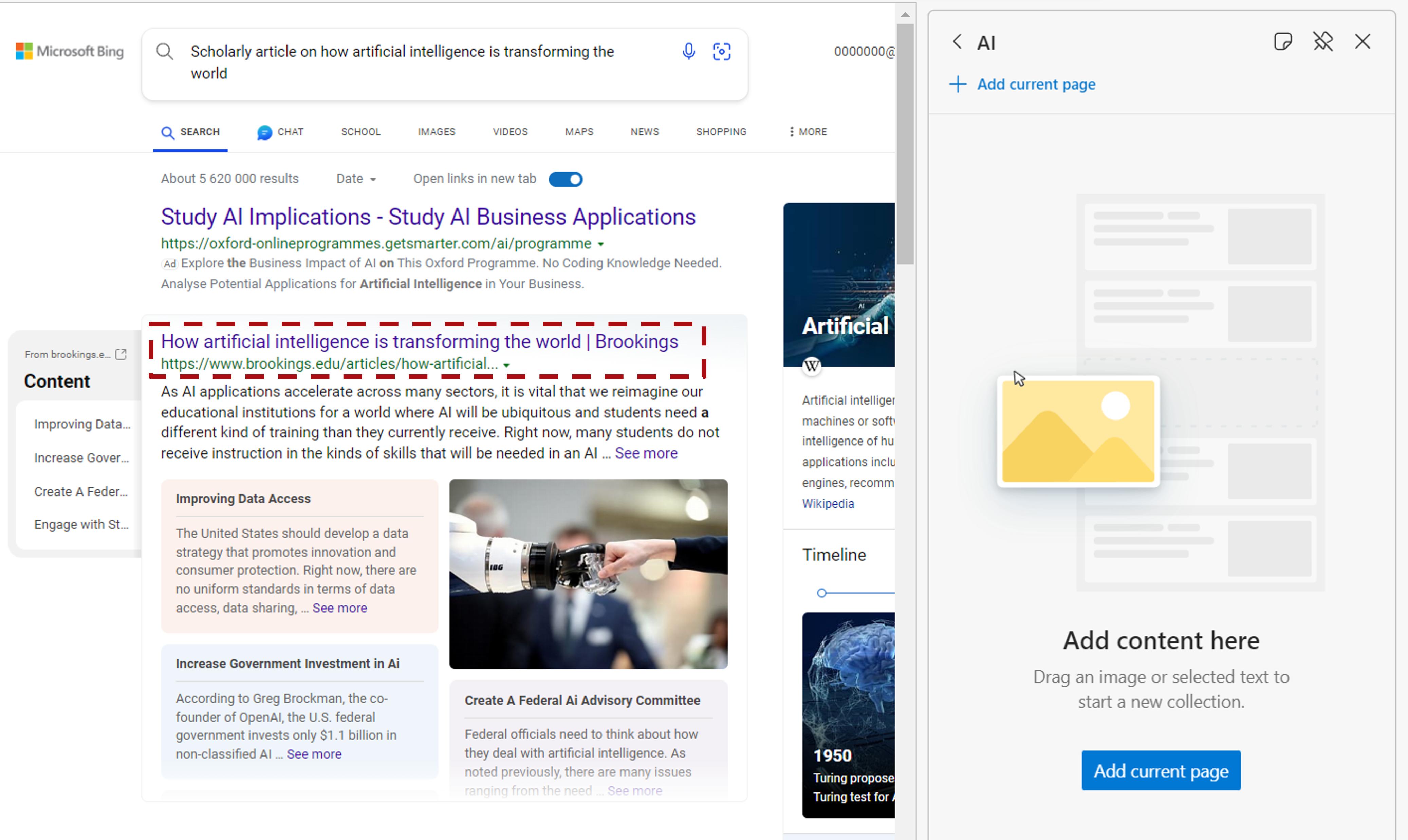Switch to the News tab

pyautogui.click(x=645, y=132)
